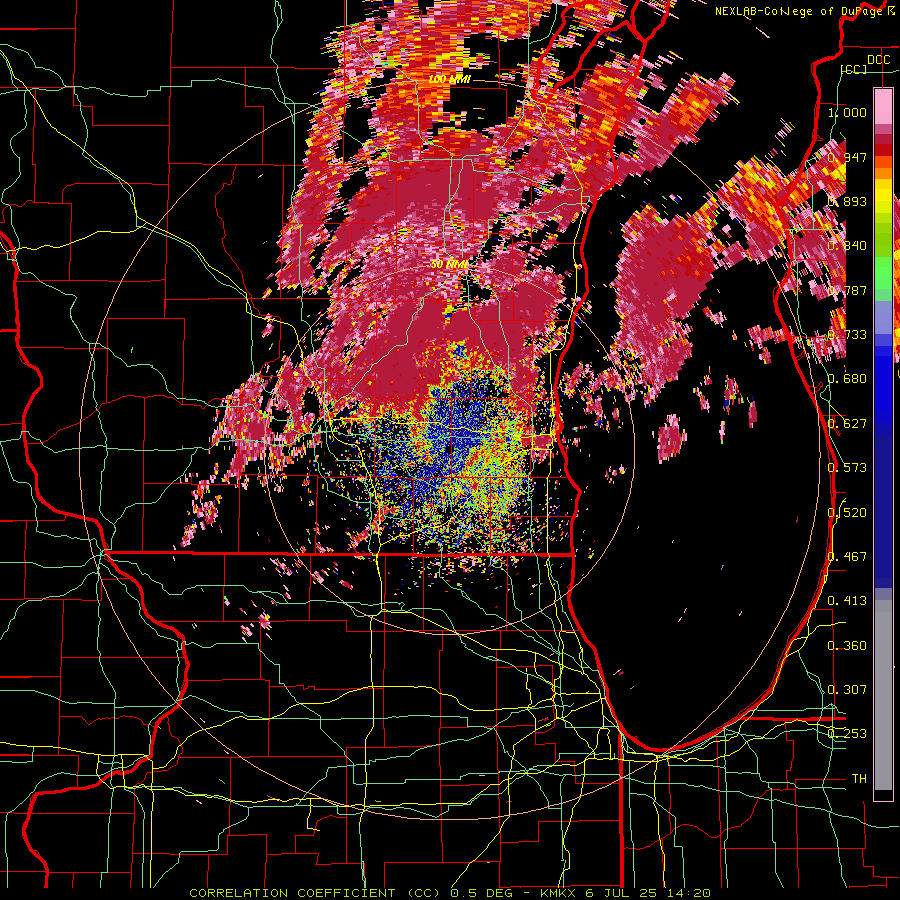Click the 0.893 legend value
Screen dimensions: 900x900
(847, 201)
